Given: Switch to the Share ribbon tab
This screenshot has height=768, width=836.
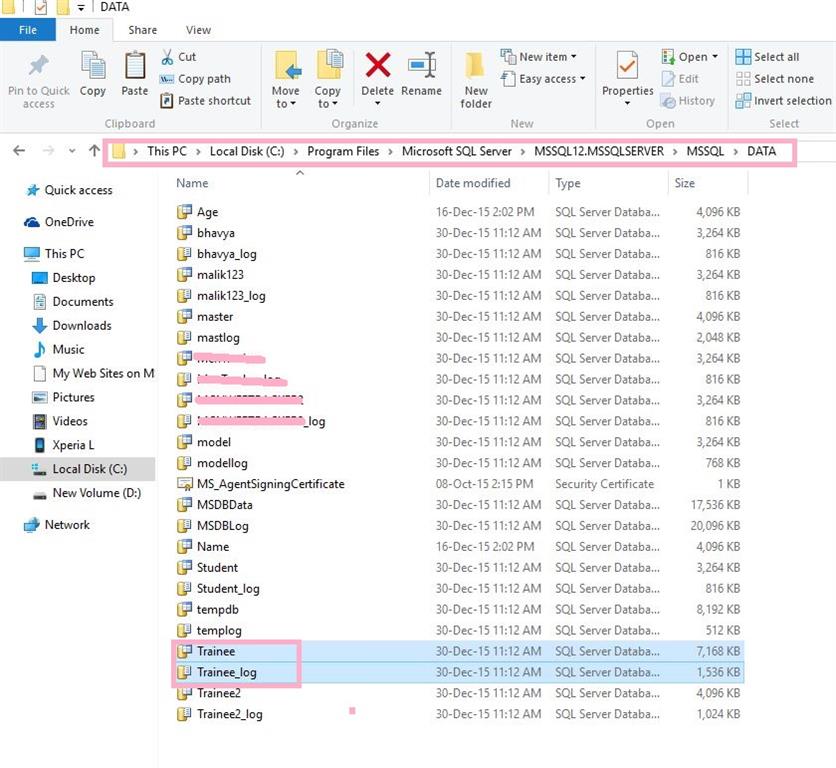Looking at the screenshot, I should tap(142, 30).
